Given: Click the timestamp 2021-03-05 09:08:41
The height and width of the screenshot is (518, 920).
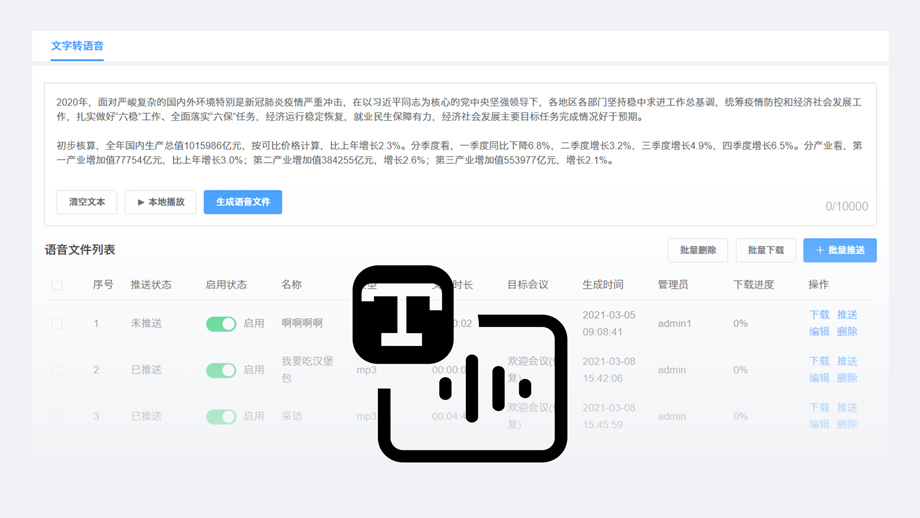Looking at the screenshot, I should click(608, 323).
